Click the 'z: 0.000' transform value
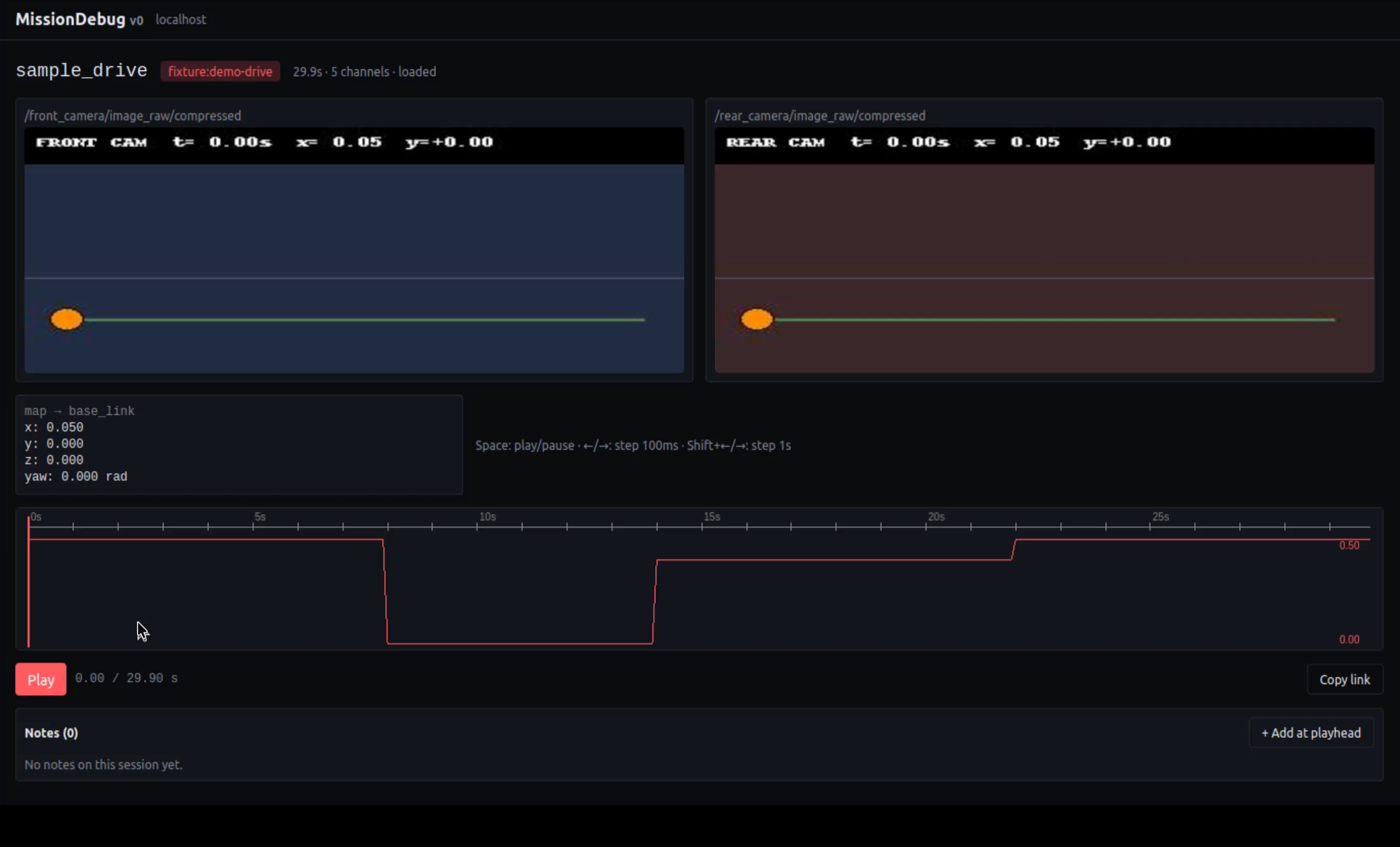 54,460
